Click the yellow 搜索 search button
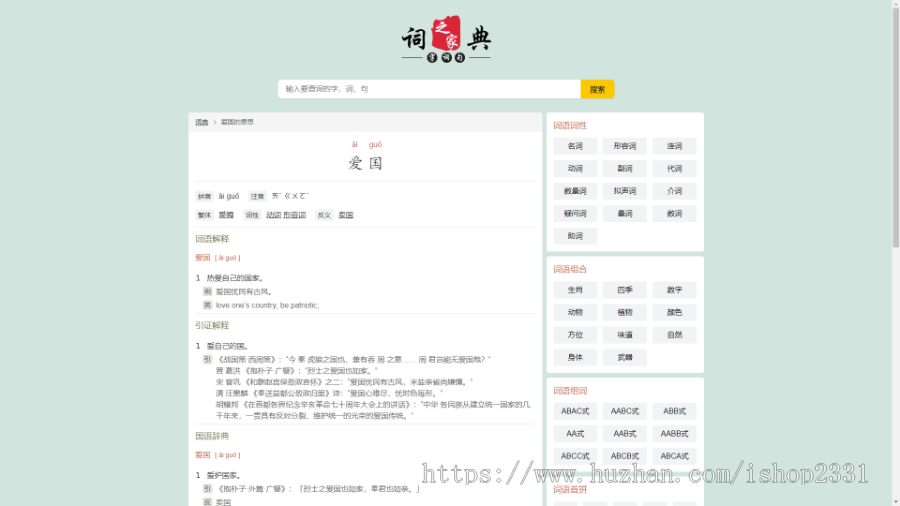The height and width of the screenshot is (506, 900). 598,89
